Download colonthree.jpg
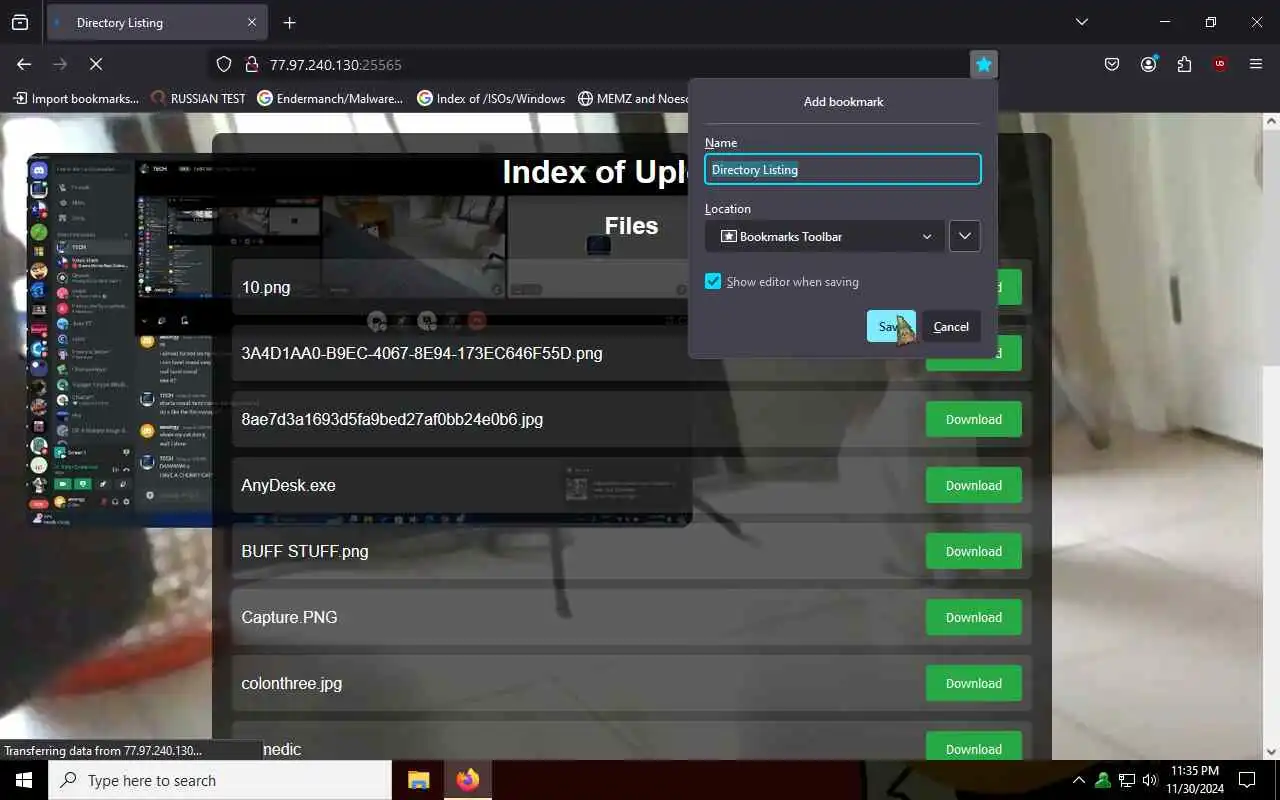Viewport: 1280px width, 800px height. tap(974, 683)
